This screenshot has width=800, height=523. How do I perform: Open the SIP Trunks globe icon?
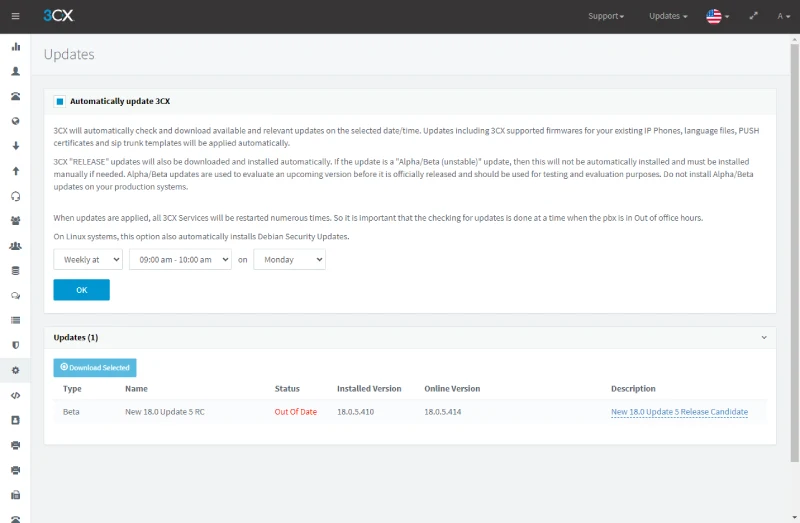pyautogui.click(x=16, y=121)
